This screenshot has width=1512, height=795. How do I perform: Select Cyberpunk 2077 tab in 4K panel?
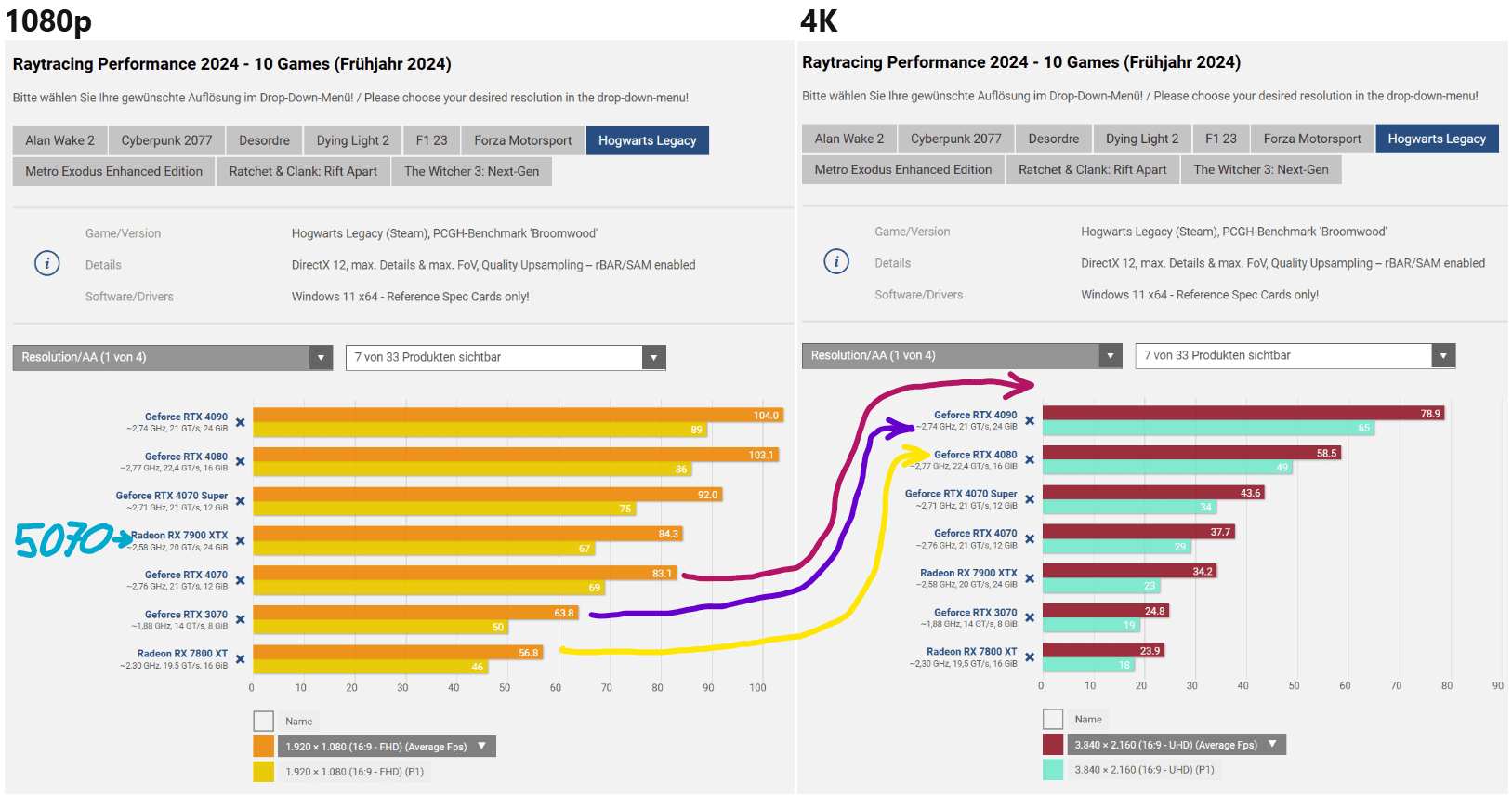956,139
